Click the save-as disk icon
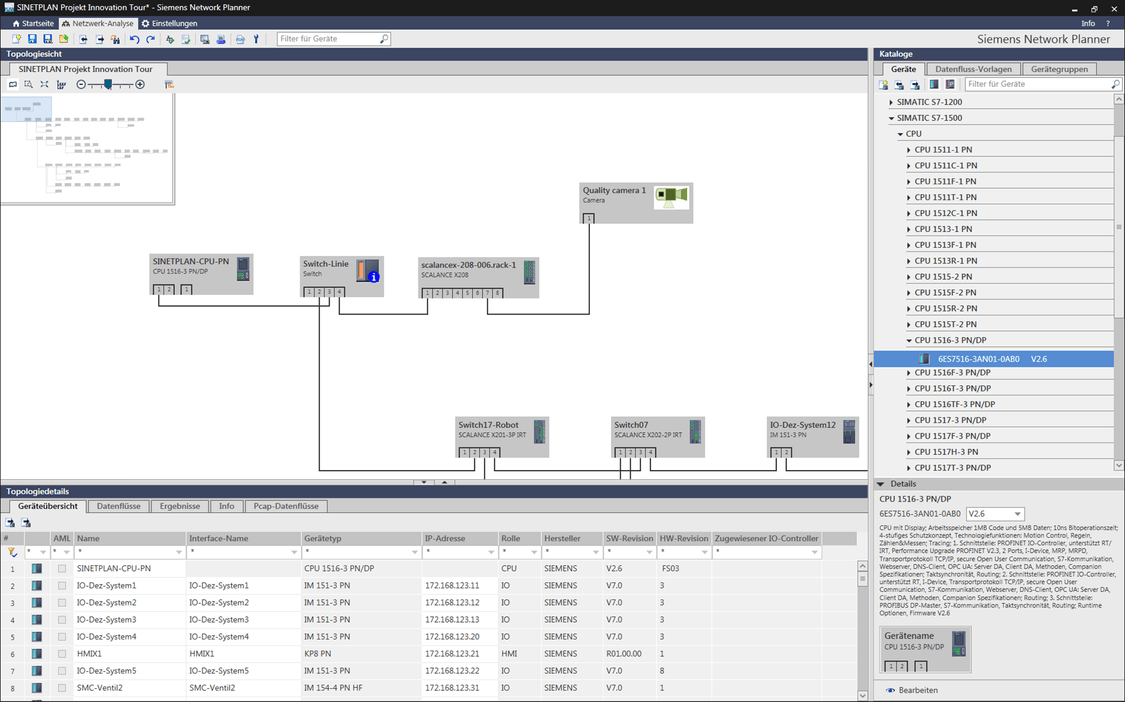The width and height of the screenshot is (1125, 702). 47,39
